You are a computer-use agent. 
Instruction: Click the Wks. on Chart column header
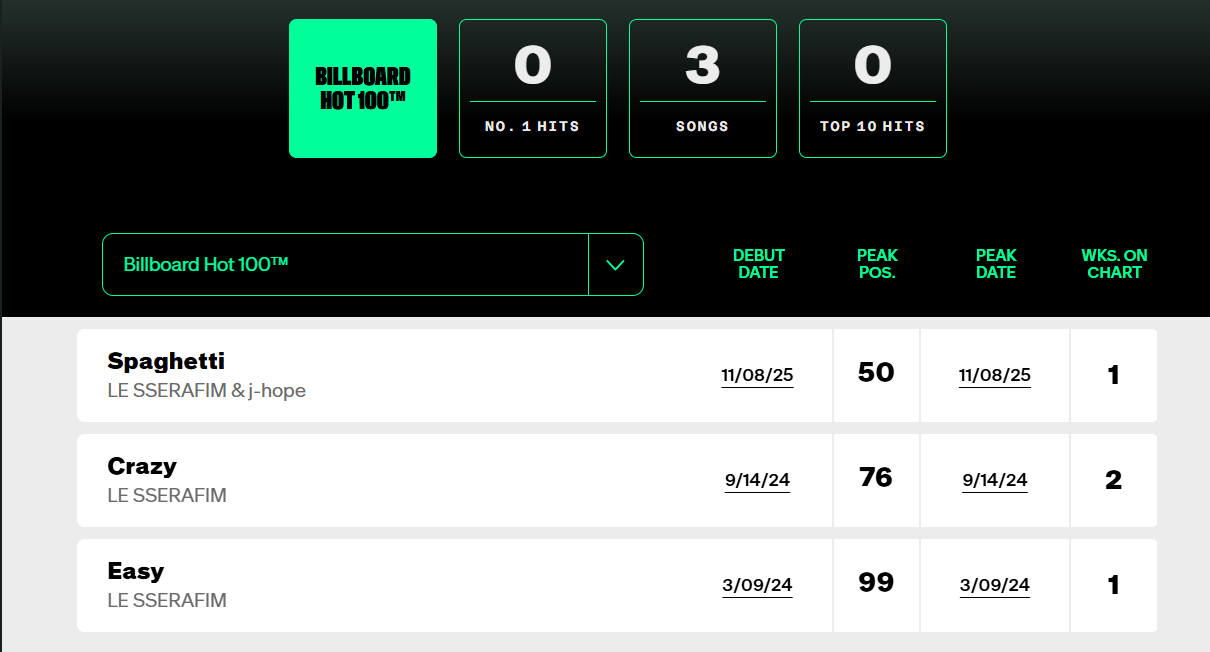(1114, 264)
